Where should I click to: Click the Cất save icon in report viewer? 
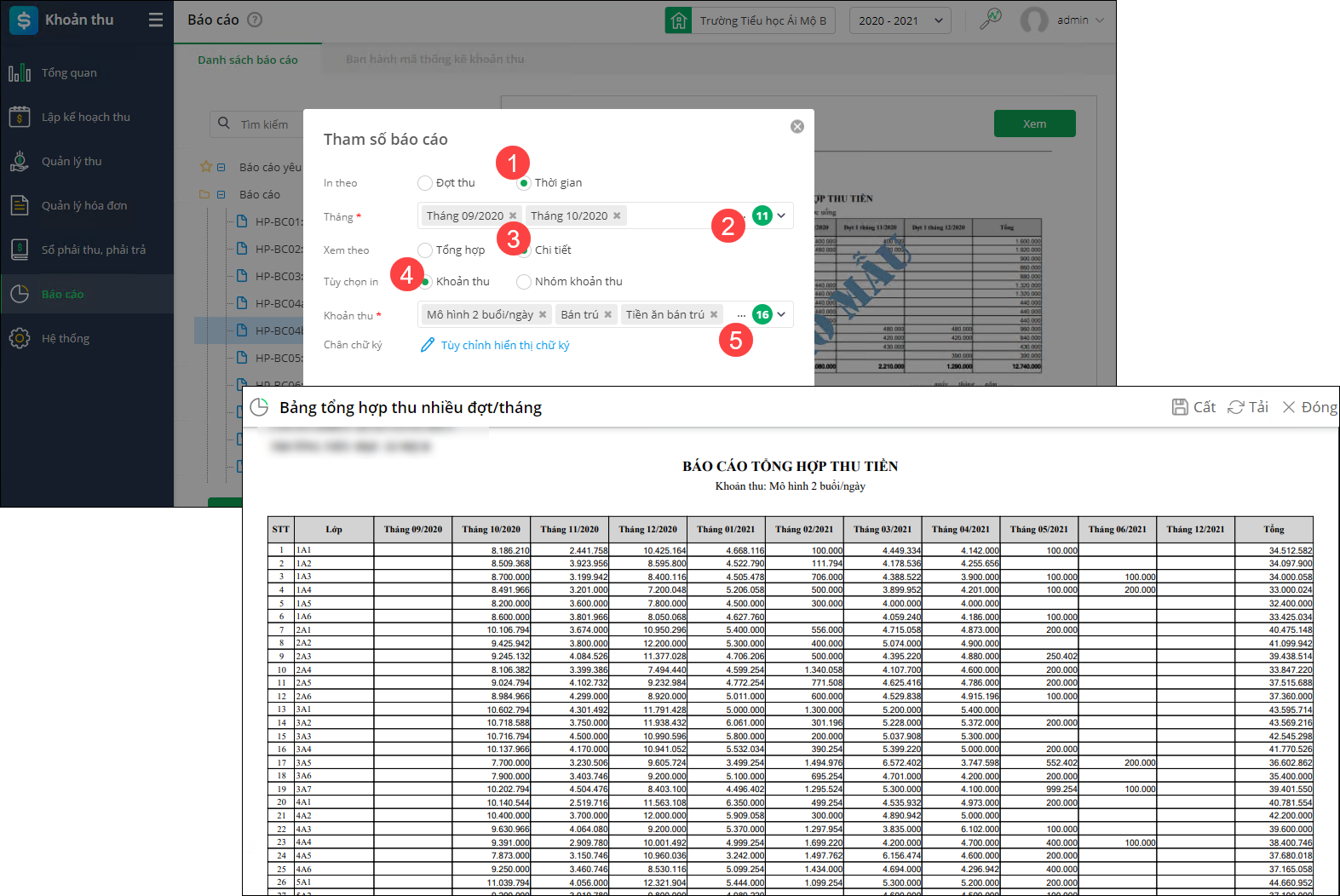pos(1180,407)
